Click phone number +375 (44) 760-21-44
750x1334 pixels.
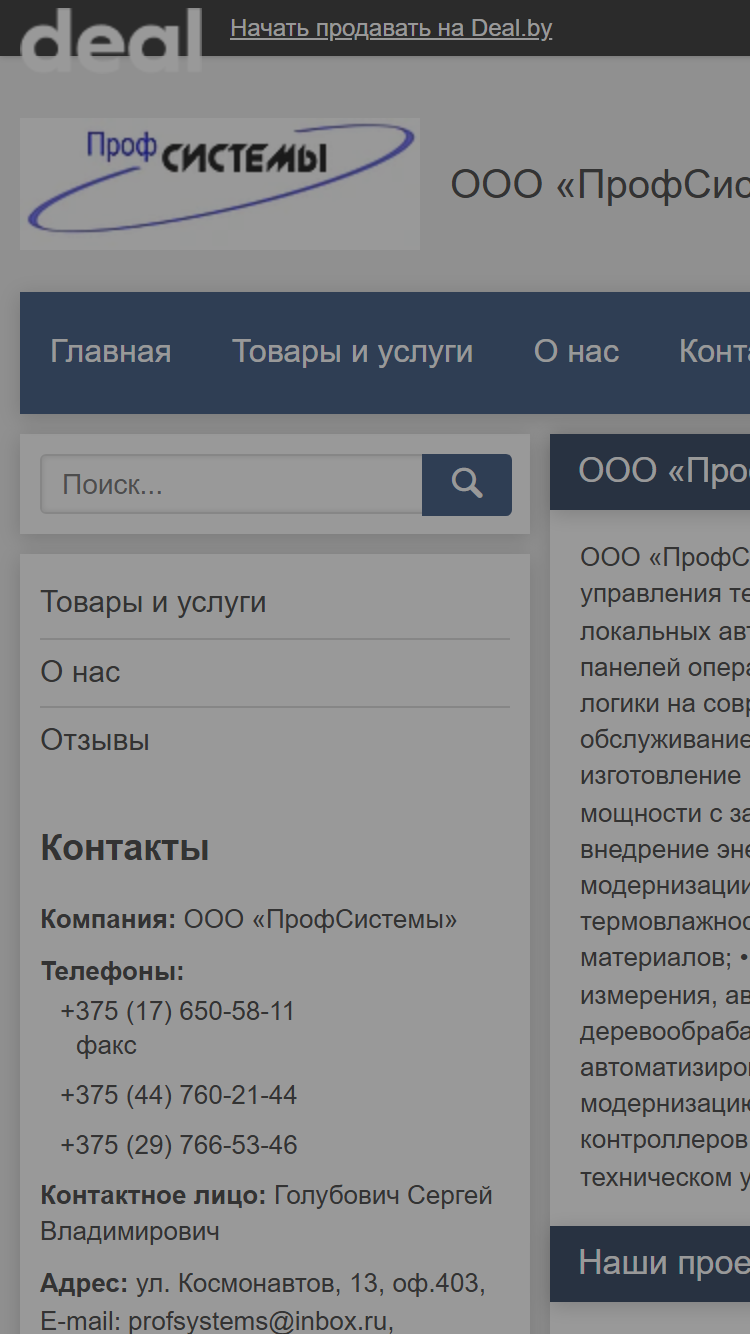click(x=179, y=1095)
